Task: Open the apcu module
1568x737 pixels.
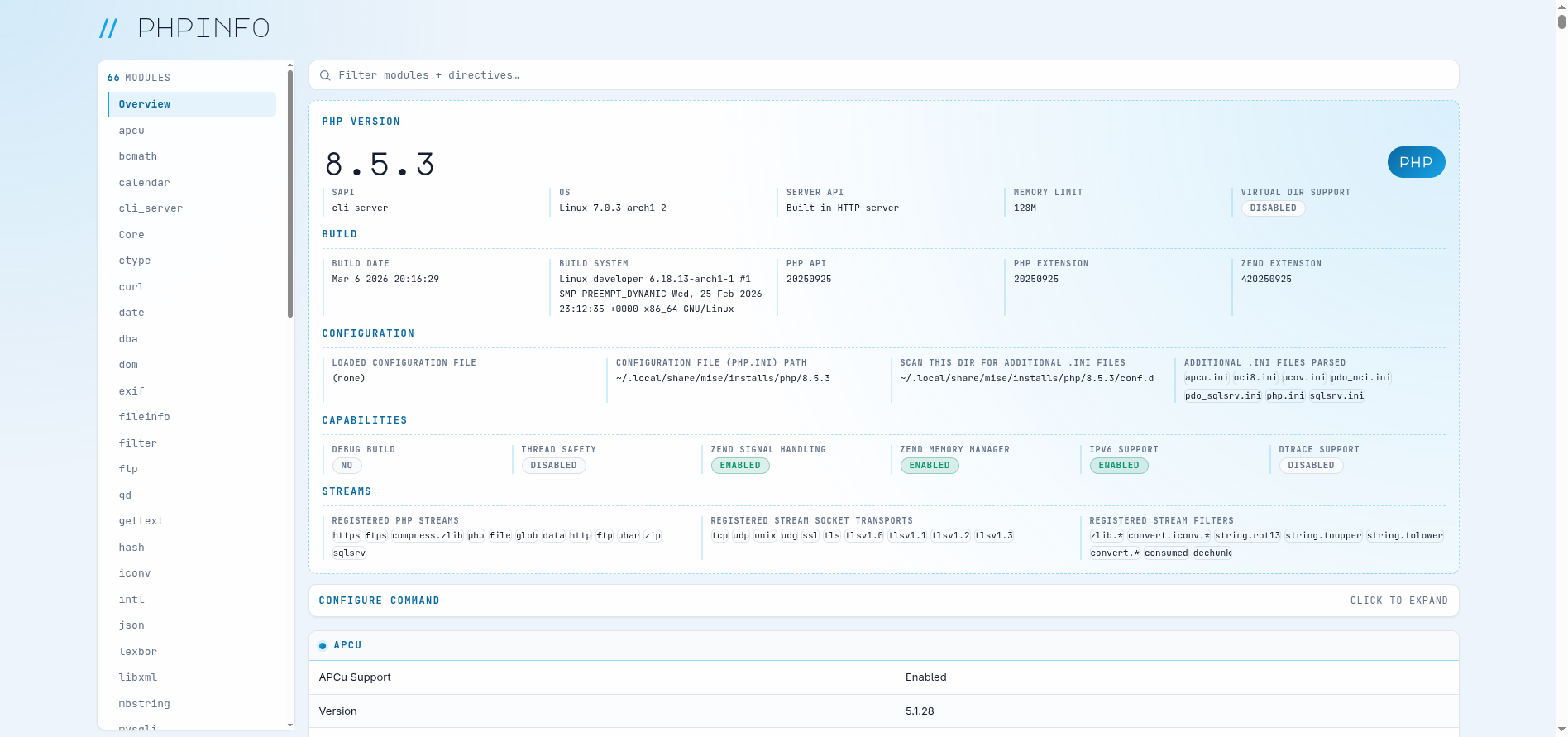Action: coord(192,131)
